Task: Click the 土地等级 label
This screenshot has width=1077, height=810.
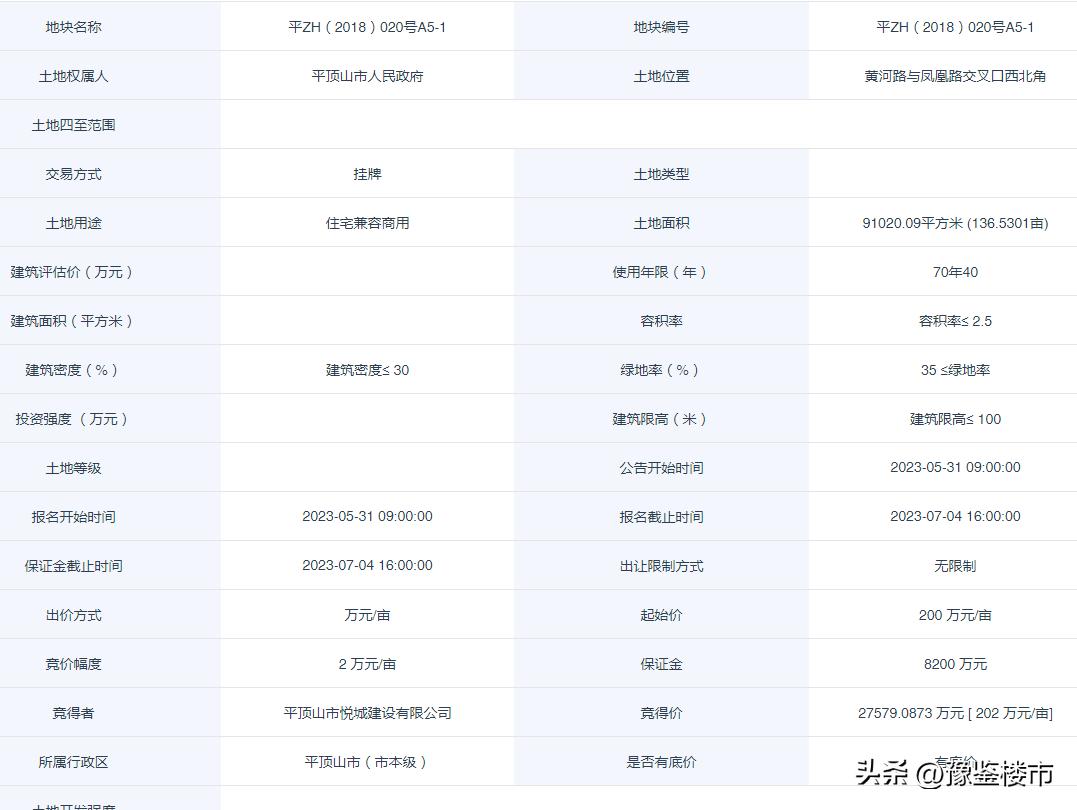Action: click(x=73, y=469)
